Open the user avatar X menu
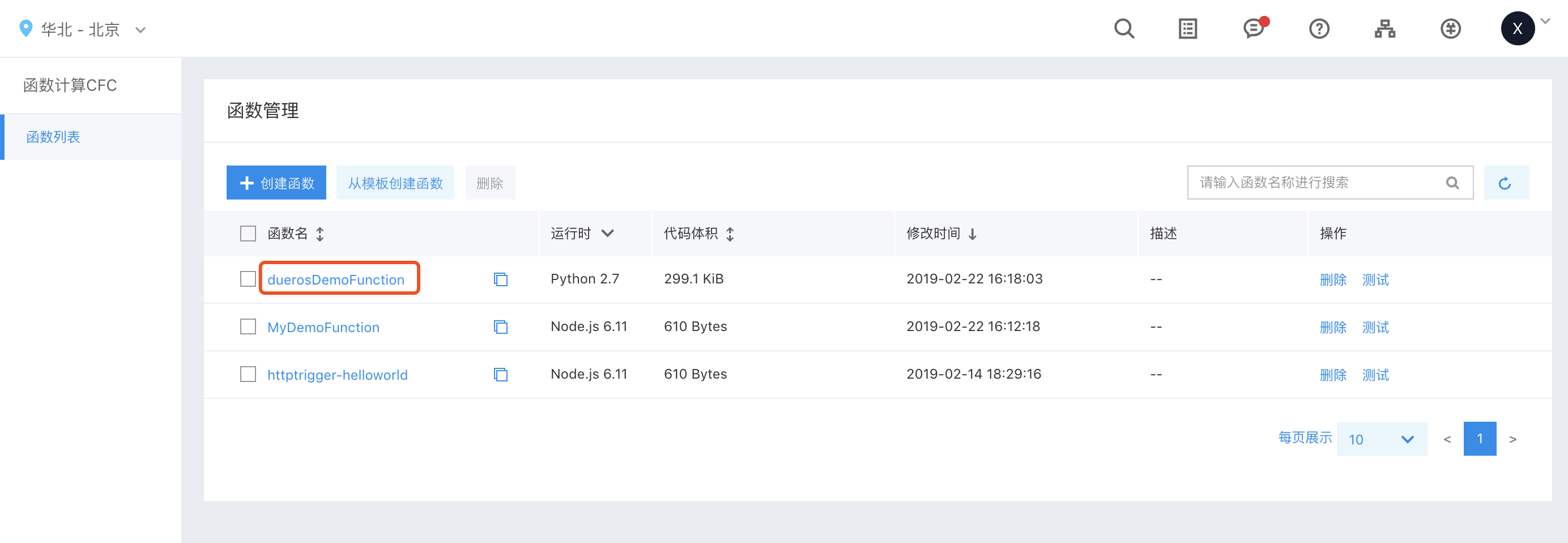 pyautogui.click(x=1517, y=28)
